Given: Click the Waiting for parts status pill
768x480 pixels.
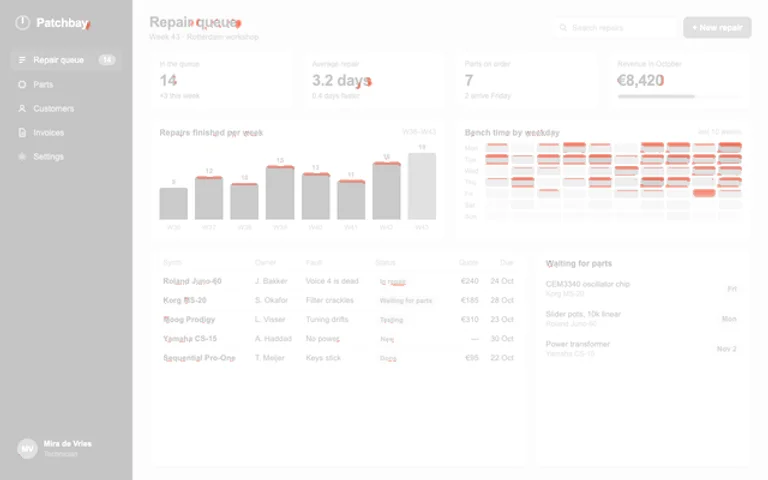Looking at the screenshot, I should tap(406, 301).
